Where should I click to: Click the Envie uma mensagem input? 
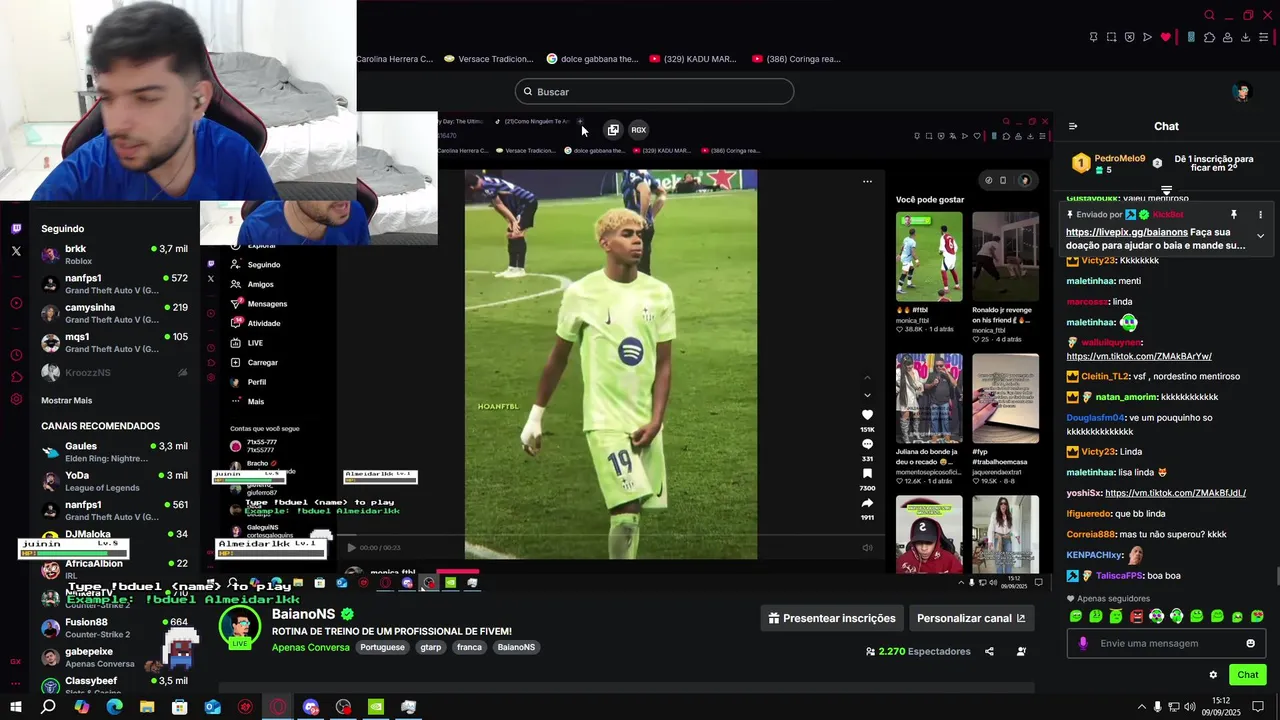[x=1167, y=643]
